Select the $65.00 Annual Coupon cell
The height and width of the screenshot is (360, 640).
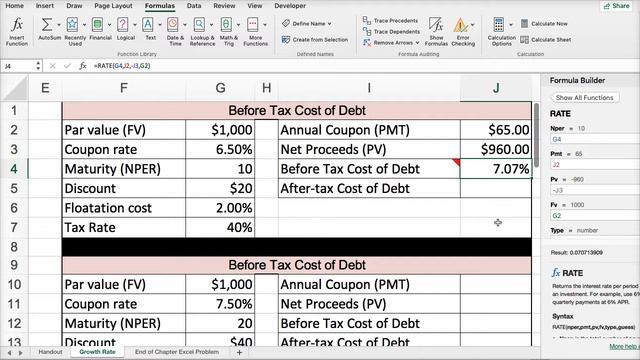(x=496, y=130)
